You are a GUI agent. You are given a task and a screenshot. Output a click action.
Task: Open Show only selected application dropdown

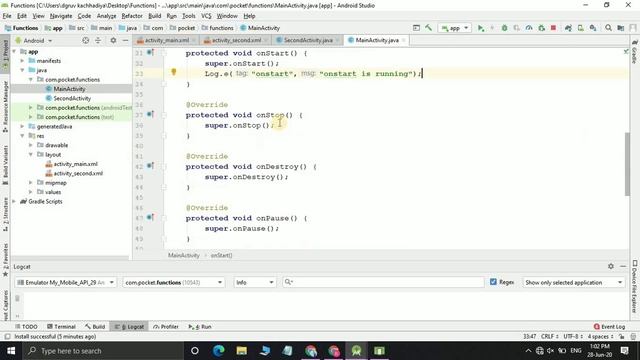pyautogui.click(x=573, y=282)
